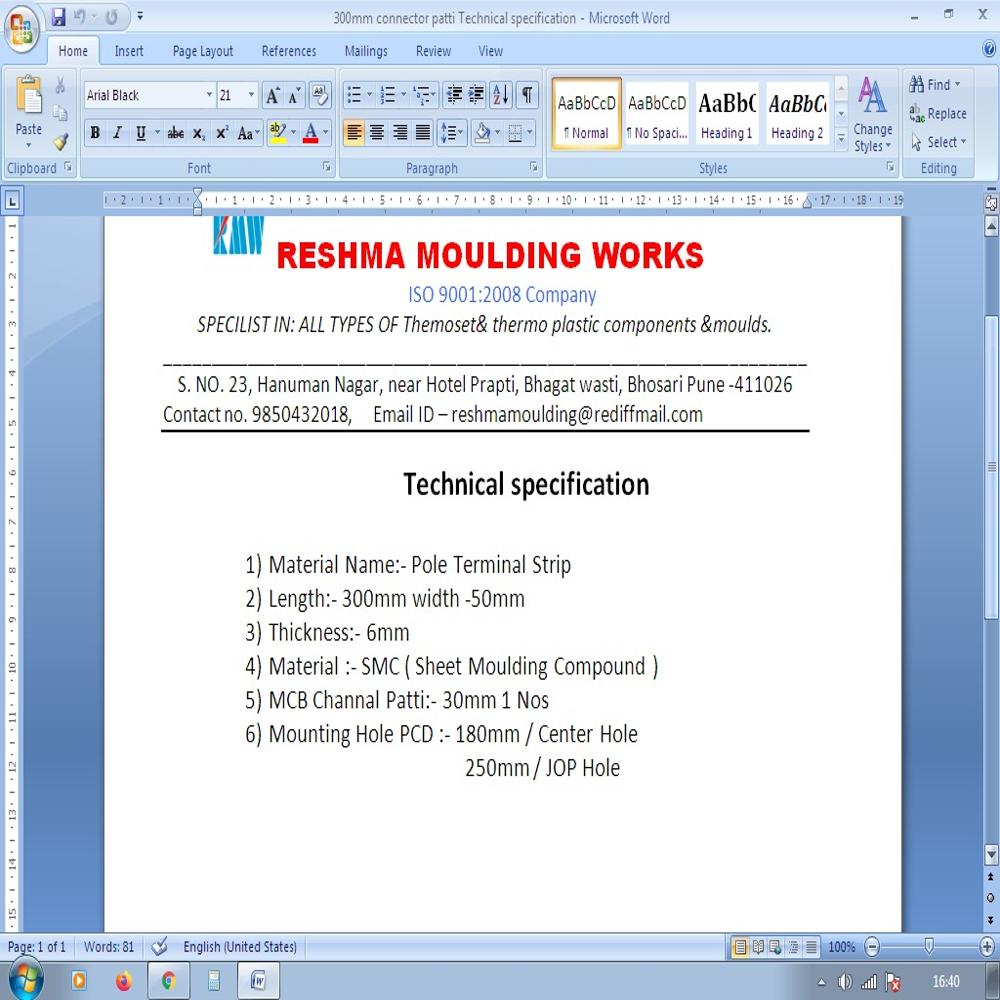Apply the Heading 2 style
This screenshot has height=1000, width=1000.
click(x=797, y=114)
